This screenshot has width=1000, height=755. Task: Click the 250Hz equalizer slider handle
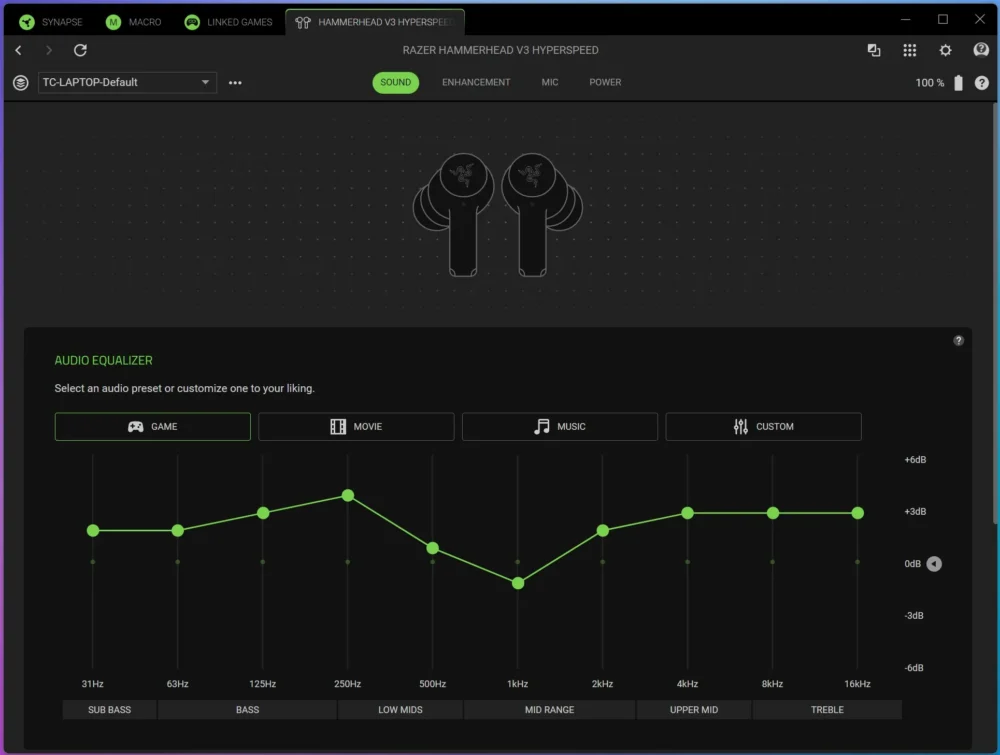(x=348, y=495)
